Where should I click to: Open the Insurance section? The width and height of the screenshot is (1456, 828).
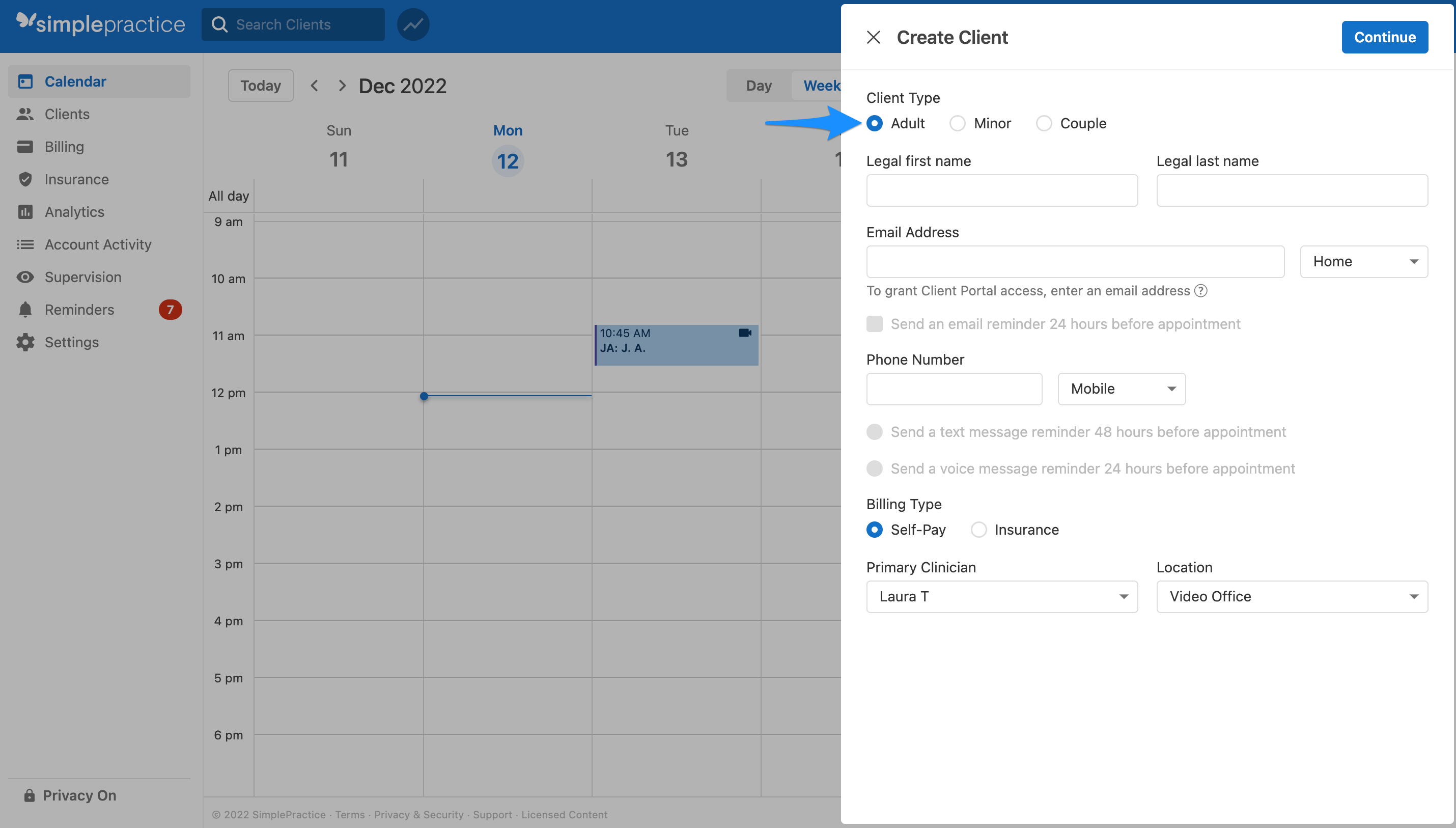pyautogui.click(x=76, y=179)
